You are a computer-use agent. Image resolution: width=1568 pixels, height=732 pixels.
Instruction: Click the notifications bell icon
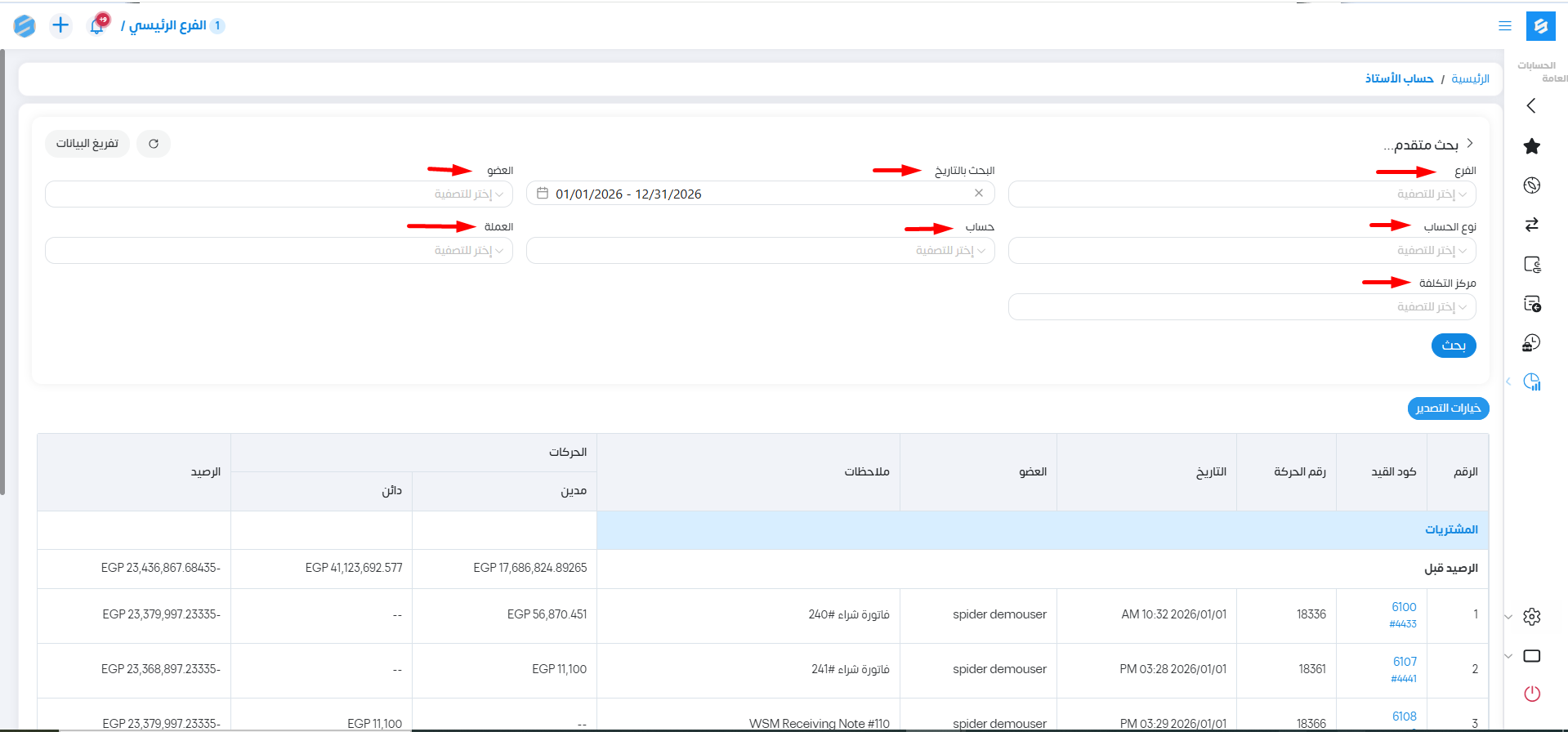tap(97, 25)
